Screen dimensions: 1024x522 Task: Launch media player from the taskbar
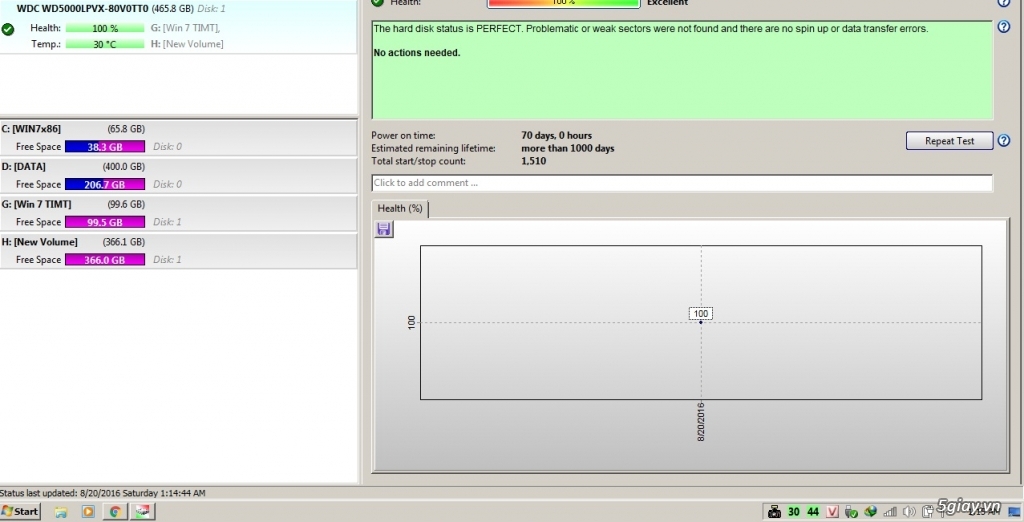pos(88,511)
